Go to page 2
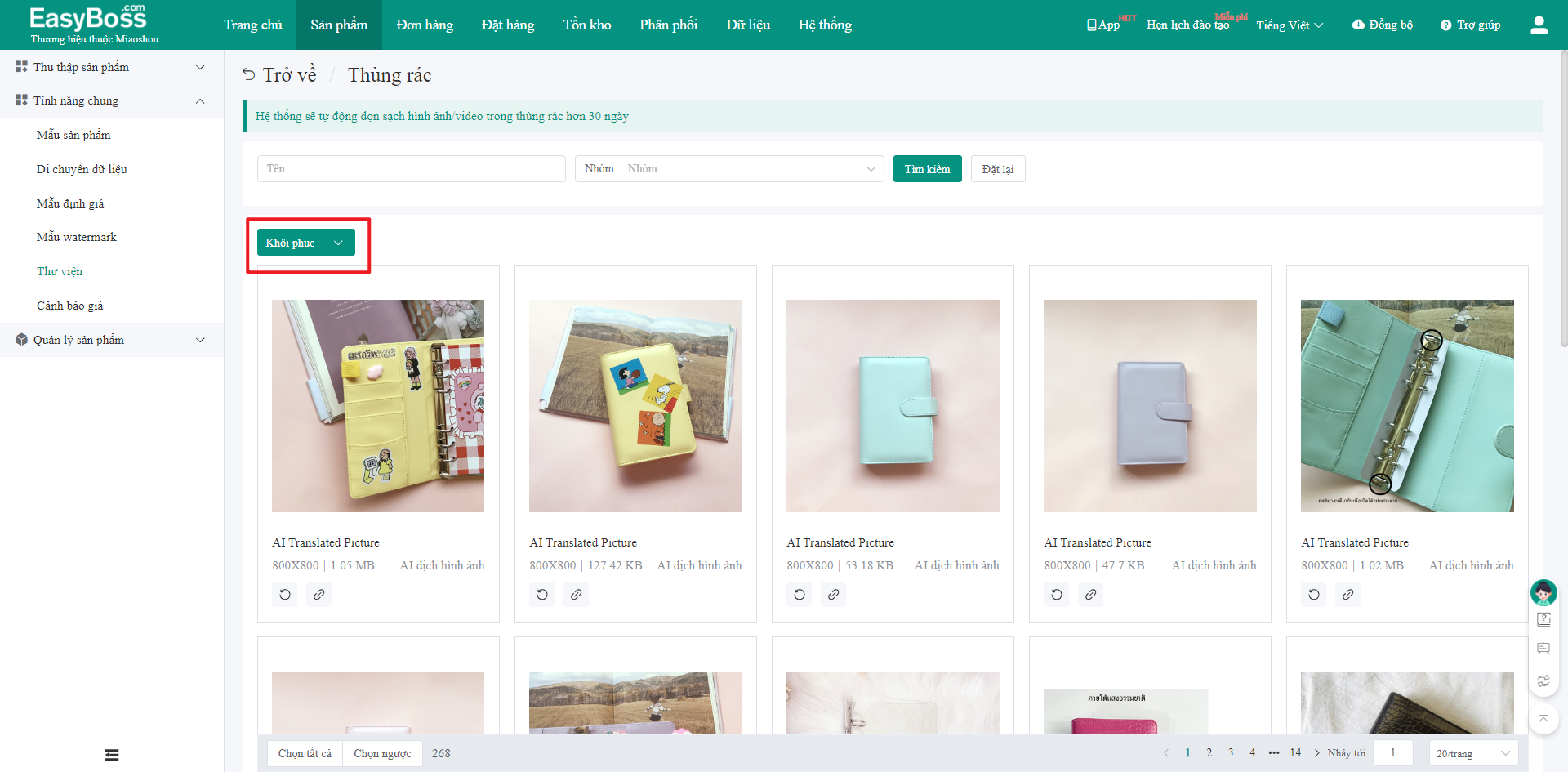The width and height of the screenshot is (1568, 772). click(1209, 753)
